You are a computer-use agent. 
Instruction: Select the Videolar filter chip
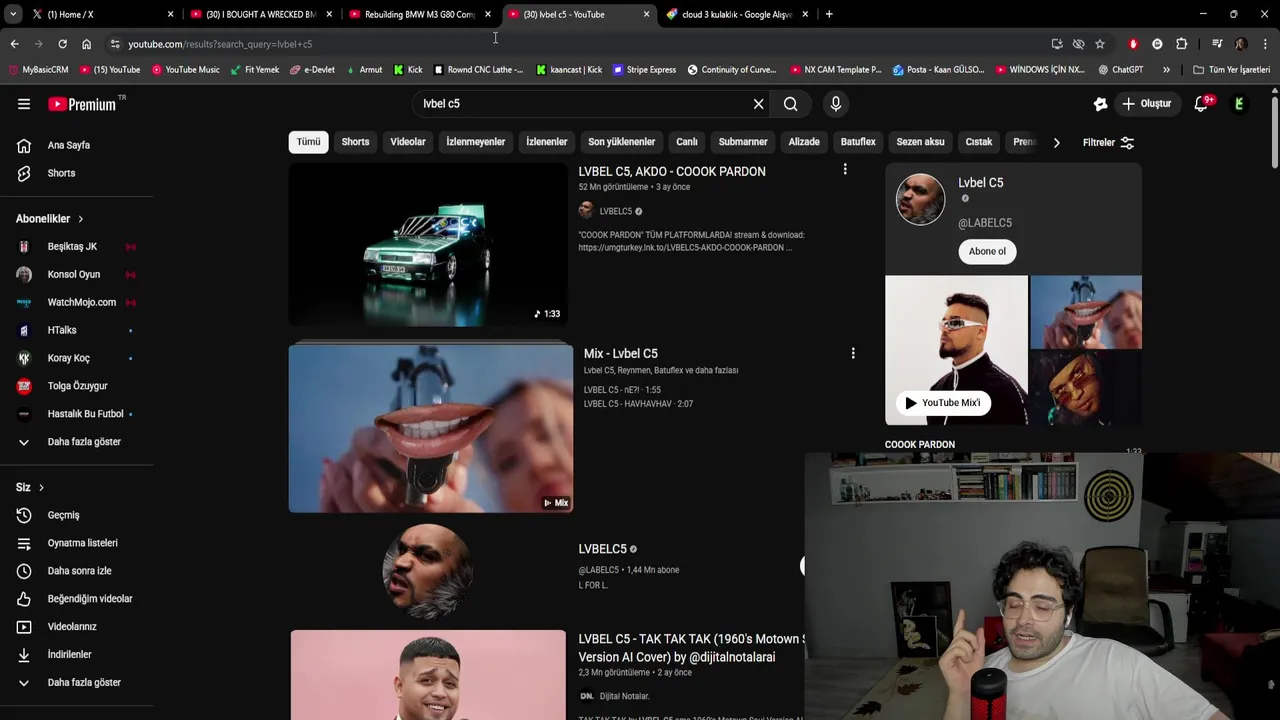tap(407, 142)
